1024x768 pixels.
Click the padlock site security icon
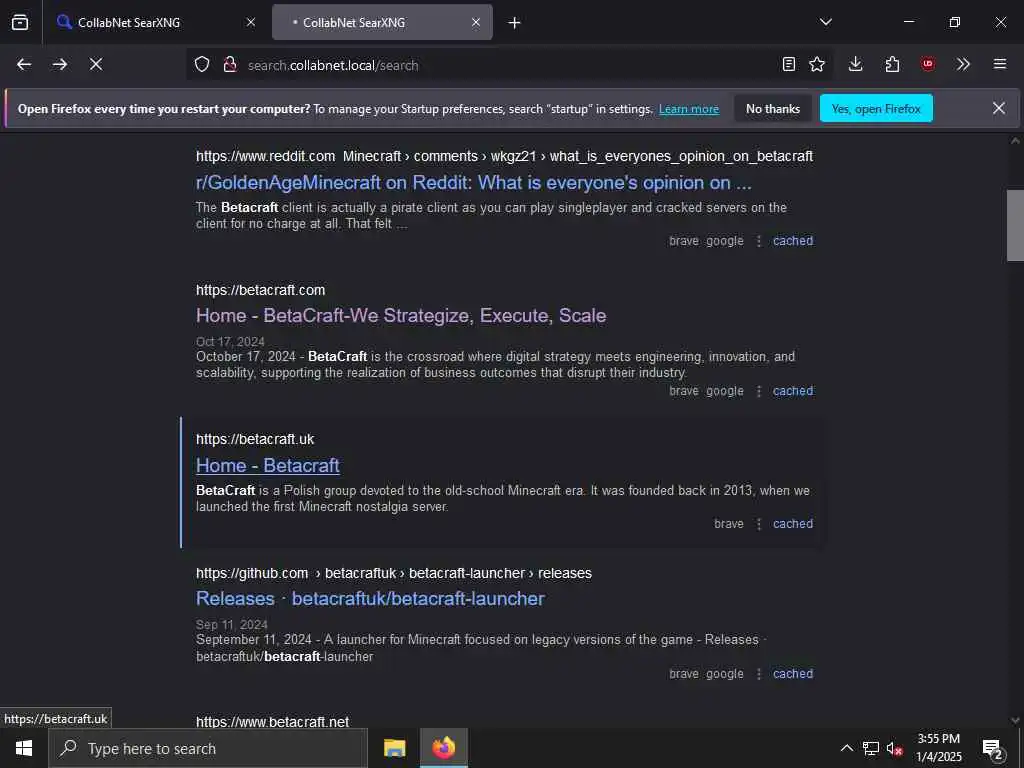tap(230, 64)
